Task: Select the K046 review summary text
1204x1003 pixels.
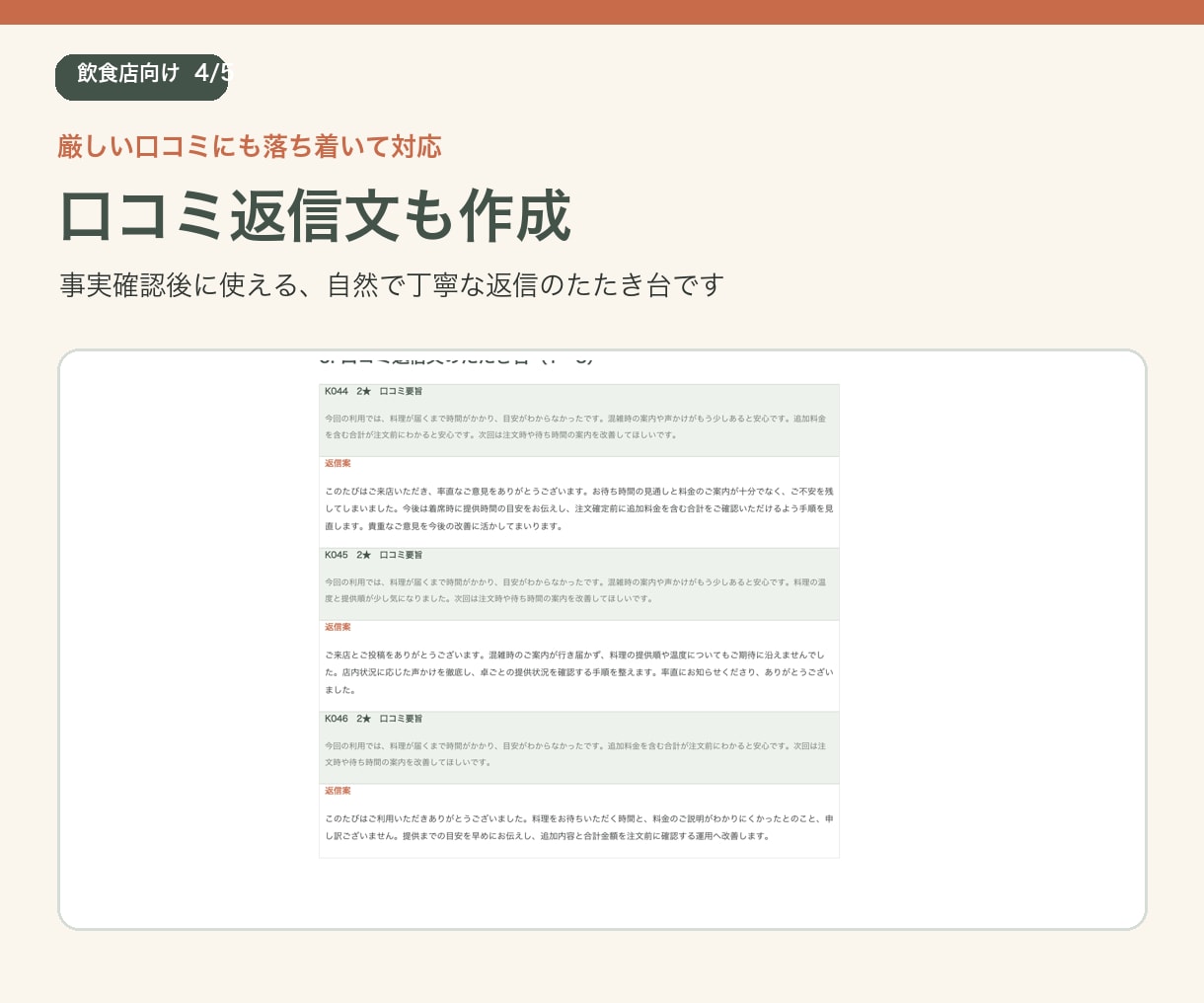Action: (x=575, y=754)
